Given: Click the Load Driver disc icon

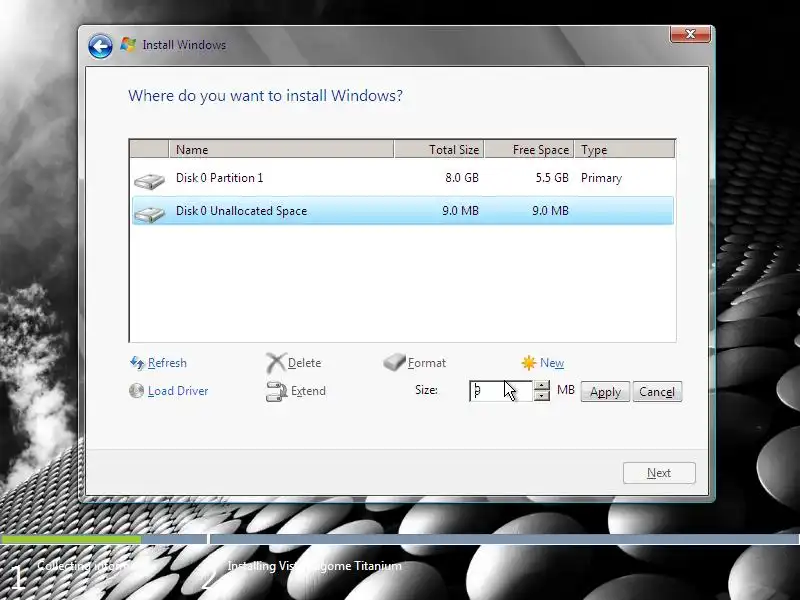Looking at the screenshot, I should point(136,391).
